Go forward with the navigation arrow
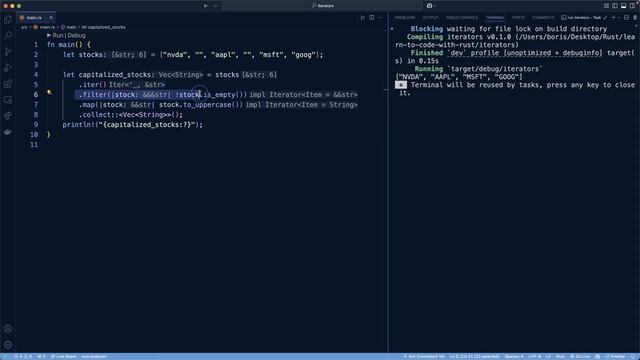The height and width of the screenshot is (360, 640). [x=216, y=6]
